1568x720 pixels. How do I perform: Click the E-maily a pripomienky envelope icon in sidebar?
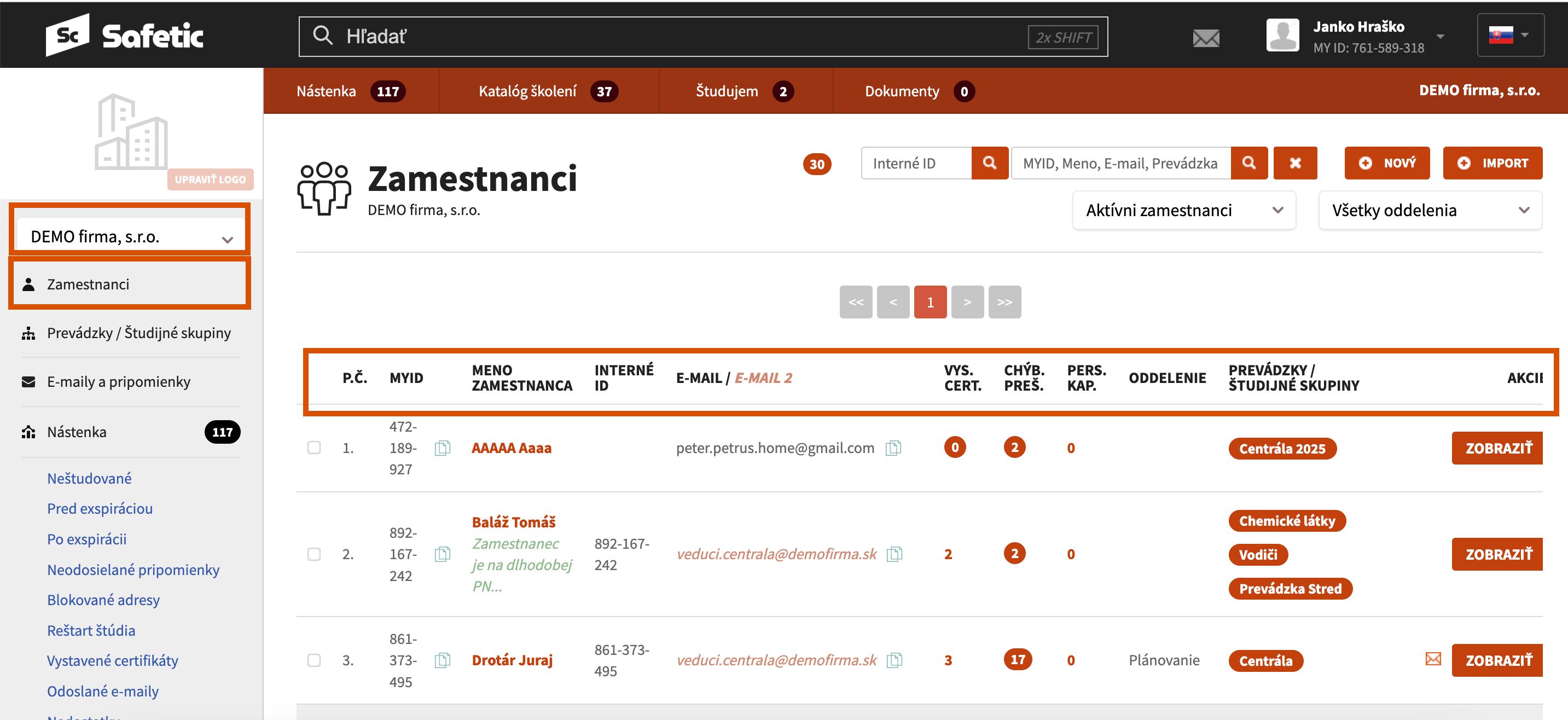point(28,381)
